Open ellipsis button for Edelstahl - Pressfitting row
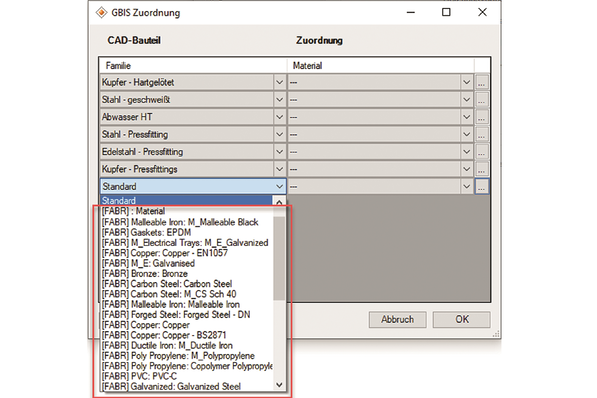This screenshot has height=398, width=597. (x=482, y=152)
